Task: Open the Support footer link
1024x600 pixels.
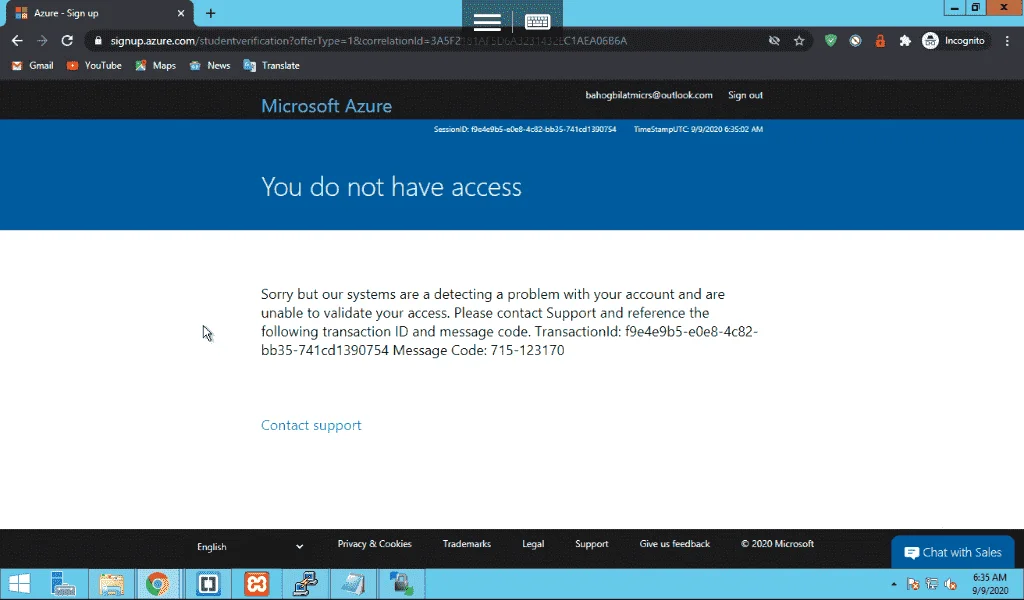Action: pos(591,544)
